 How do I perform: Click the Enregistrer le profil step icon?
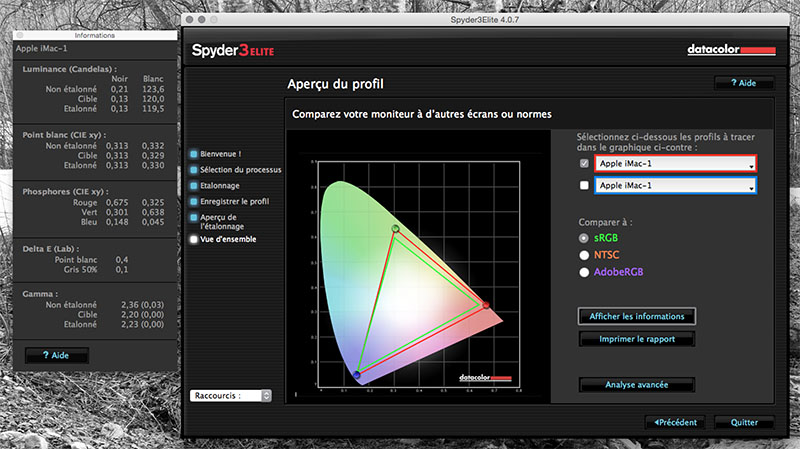(x=194, y=202)
